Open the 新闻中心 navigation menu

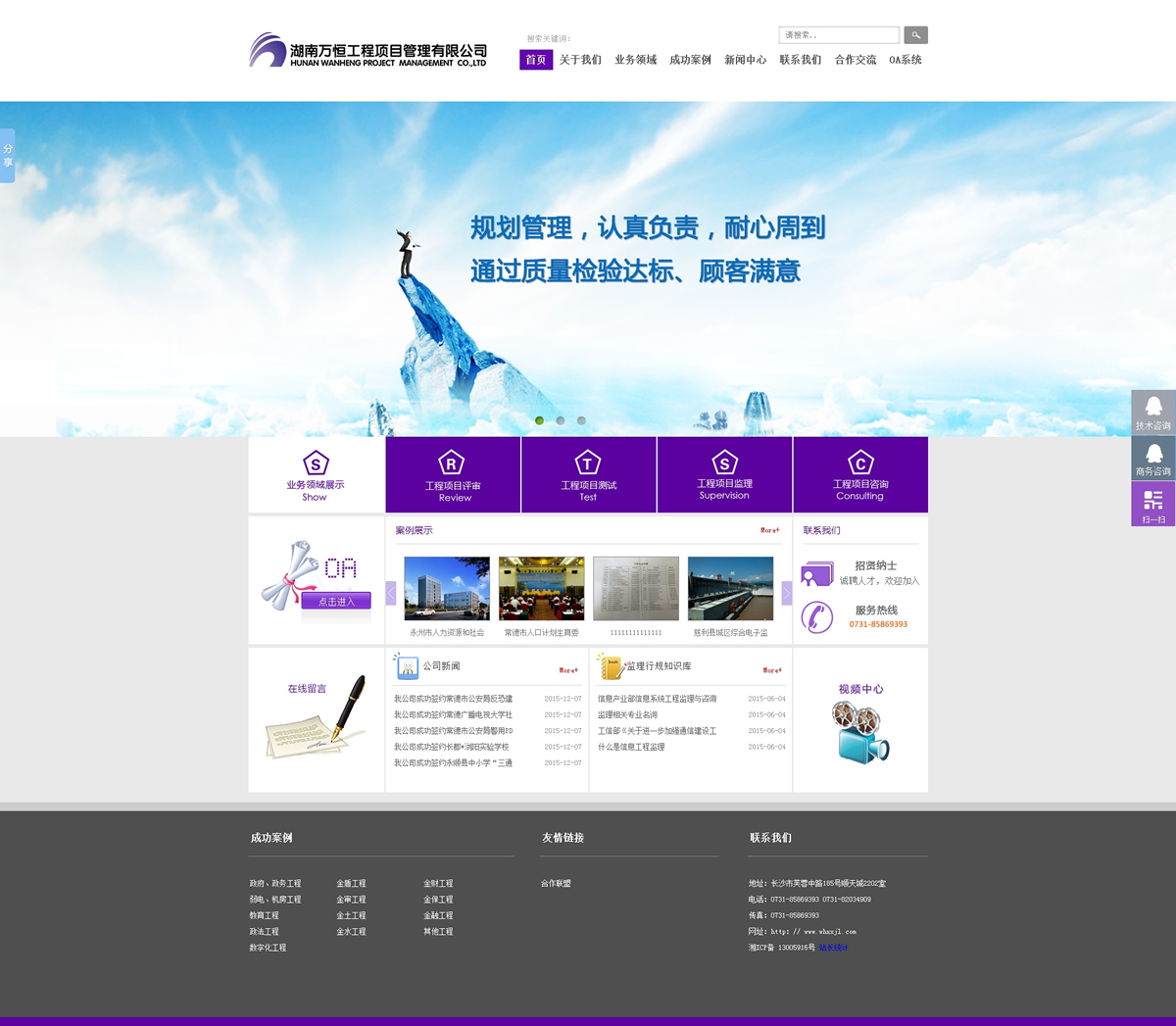point(746,59)
